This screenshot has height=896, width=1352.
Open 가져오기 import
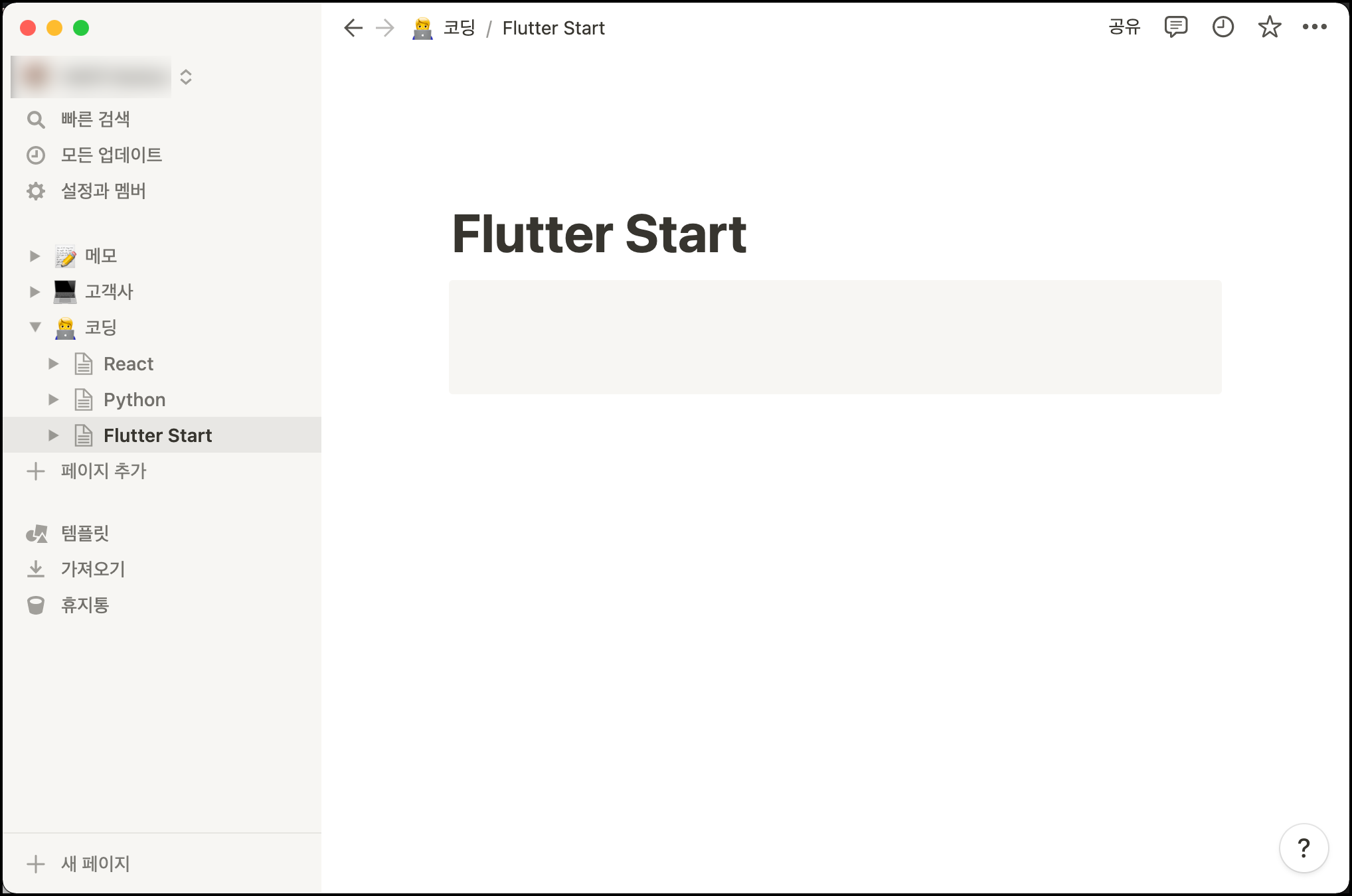coord(93,569)
